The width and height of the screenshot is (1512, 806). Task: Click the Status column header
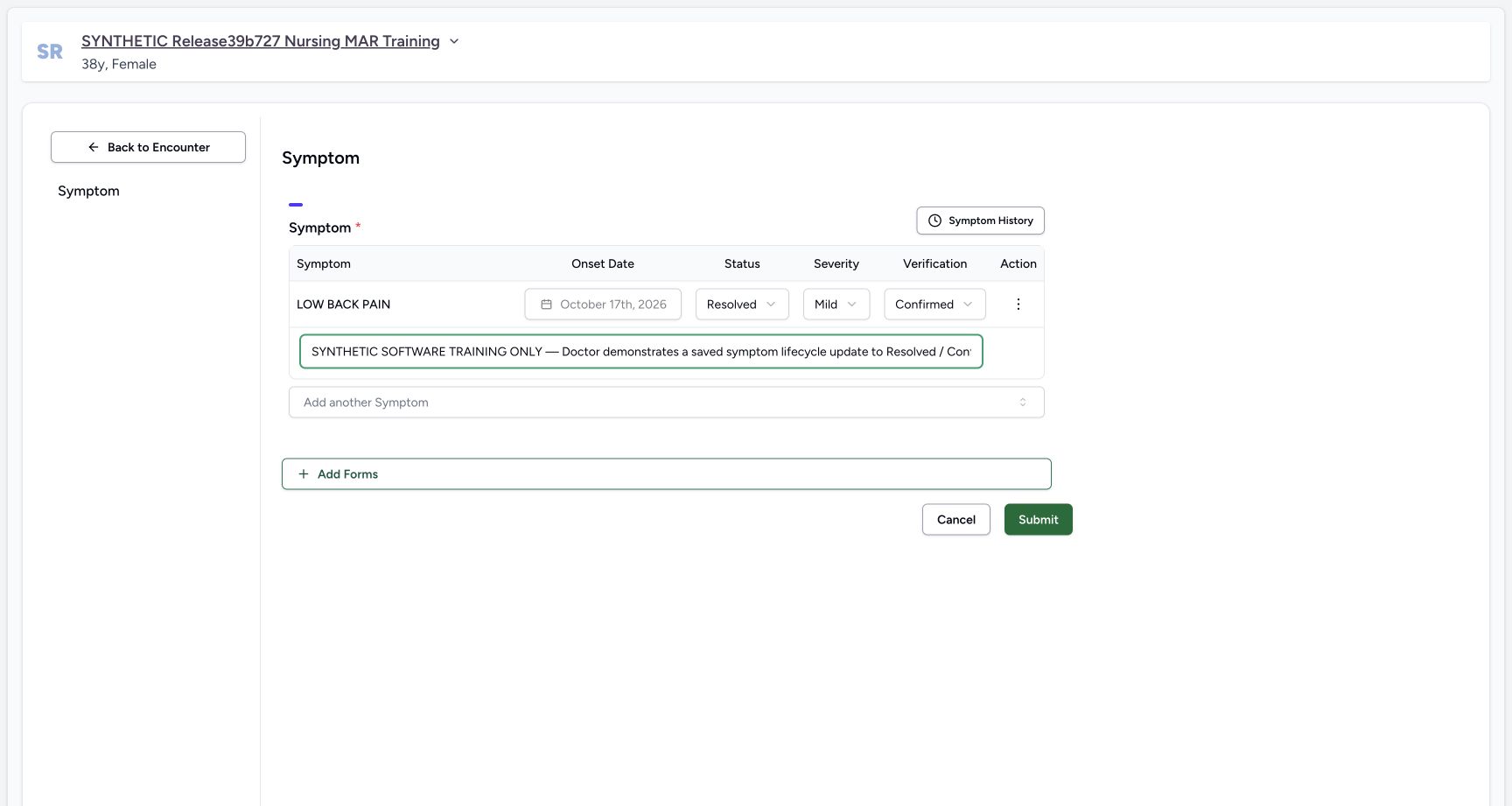click(x=742, y=263)
